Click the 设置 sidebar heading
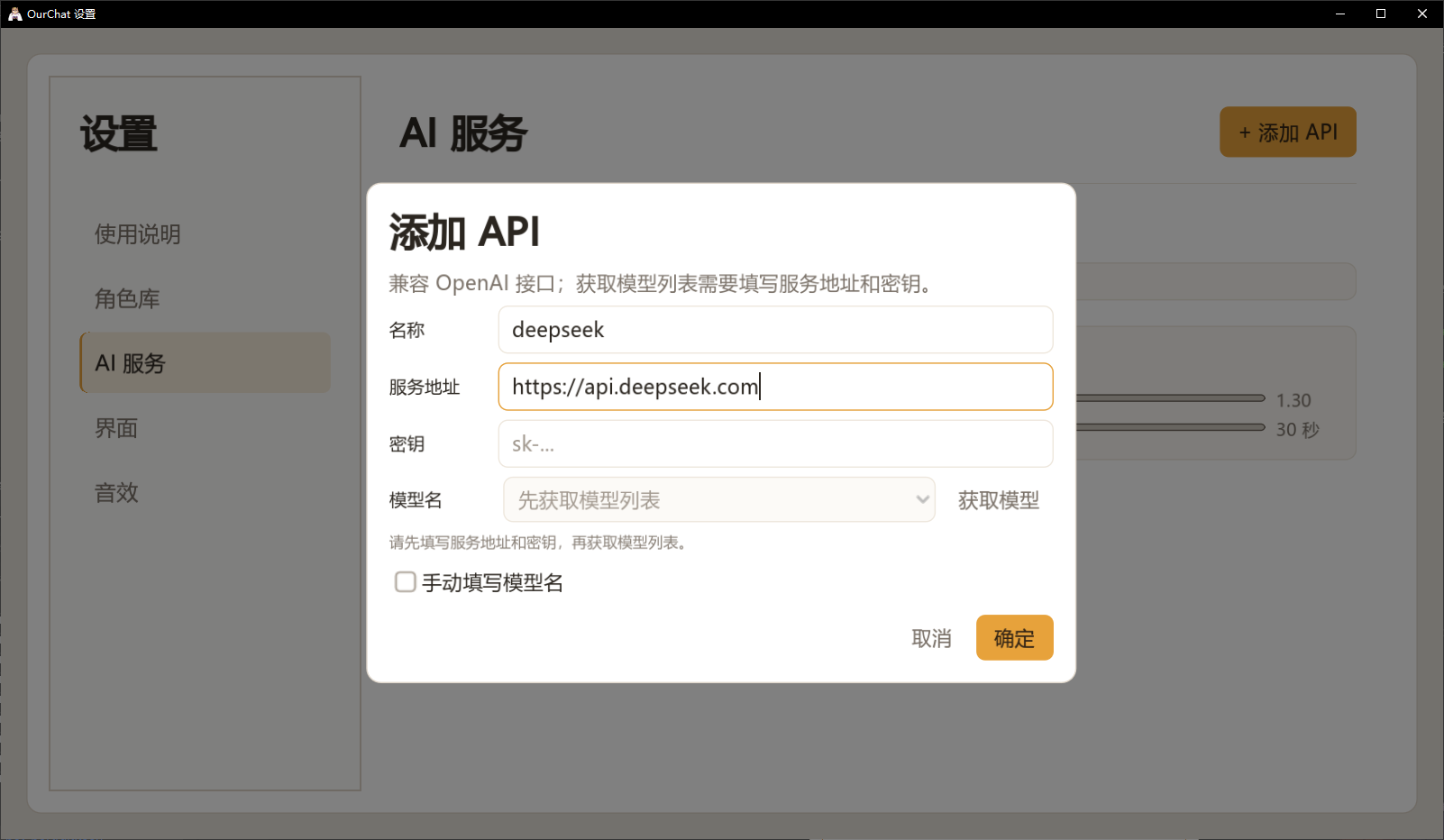The width and height of the screenshot is (1444, 840). click(x=119, y=134)
